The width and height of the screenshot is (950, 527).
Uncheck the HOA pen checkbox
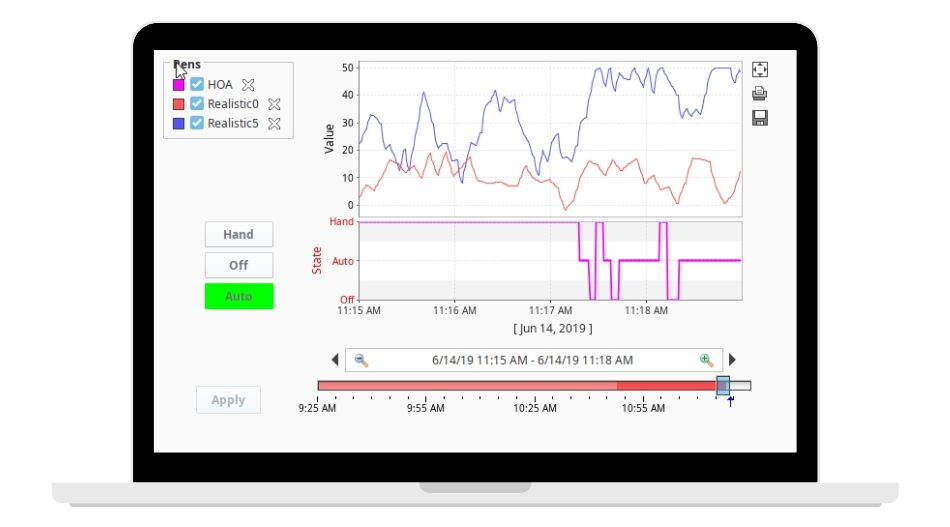click(x=197, y=85)
